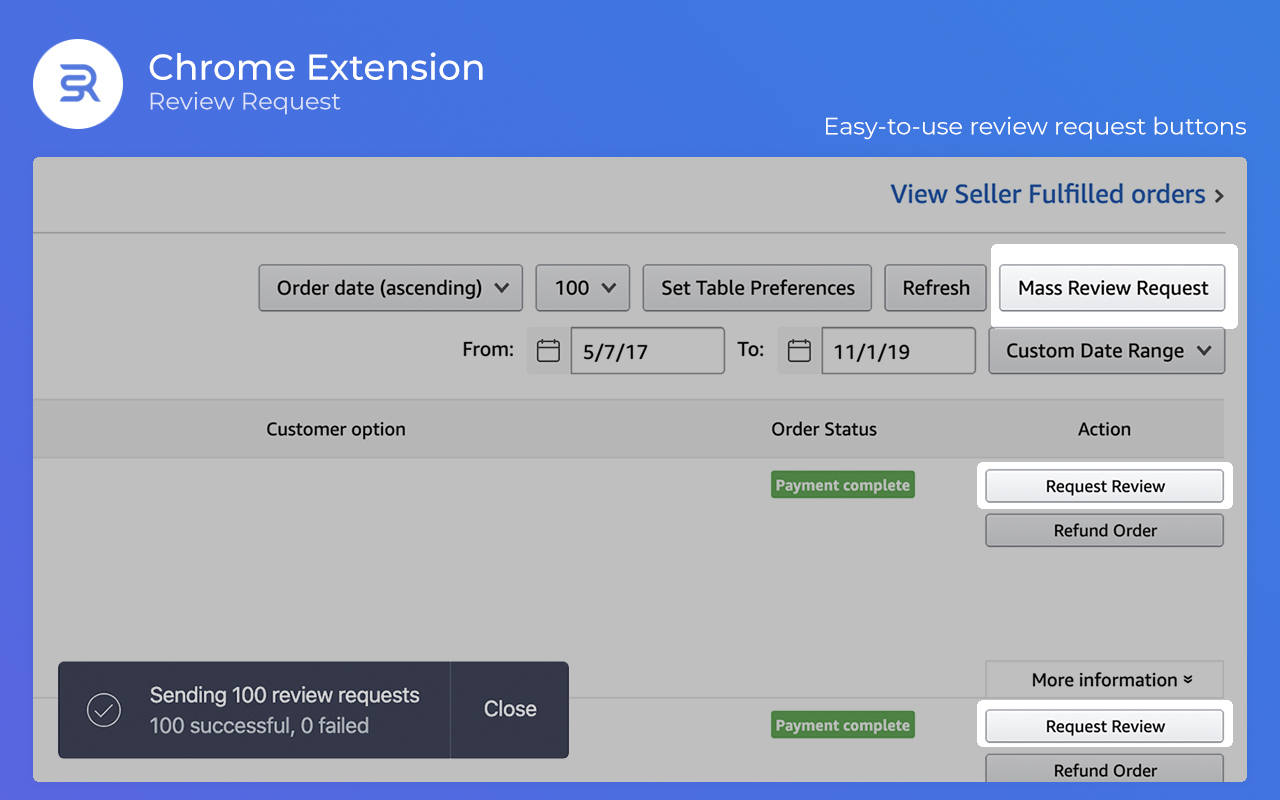Dismiss the review requests toast with Close
Viewport: 1280px width, 800px height.
(x=510, y=709)
